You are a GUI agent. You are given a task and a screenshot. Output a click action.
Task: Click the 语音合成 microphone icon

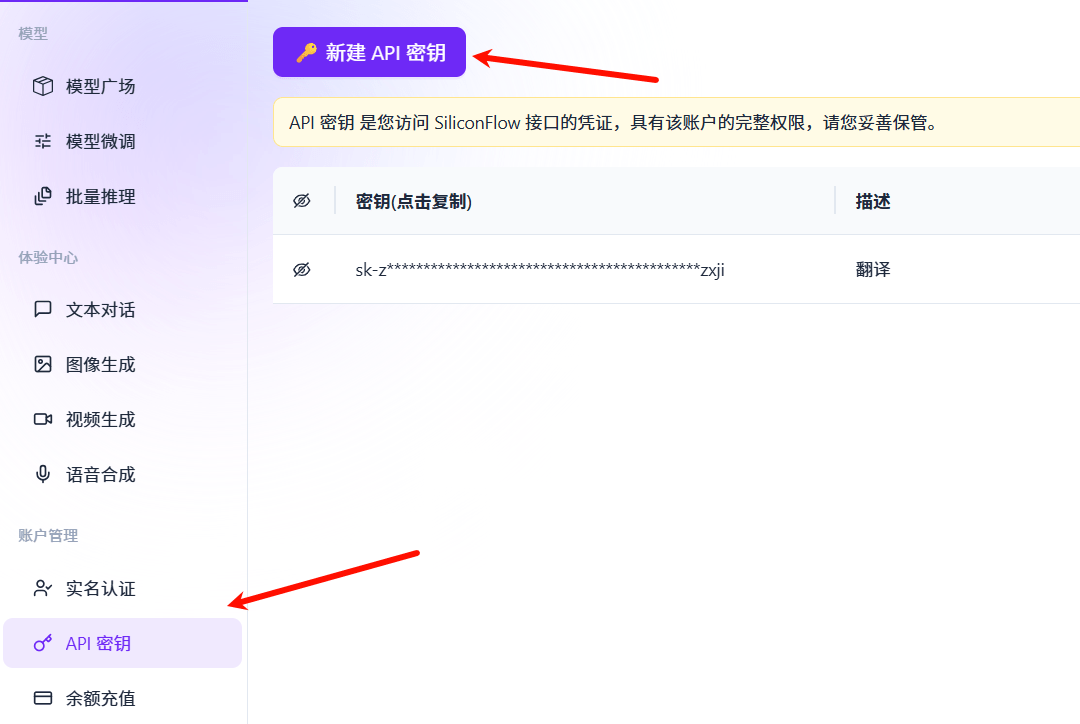[43, 473]
